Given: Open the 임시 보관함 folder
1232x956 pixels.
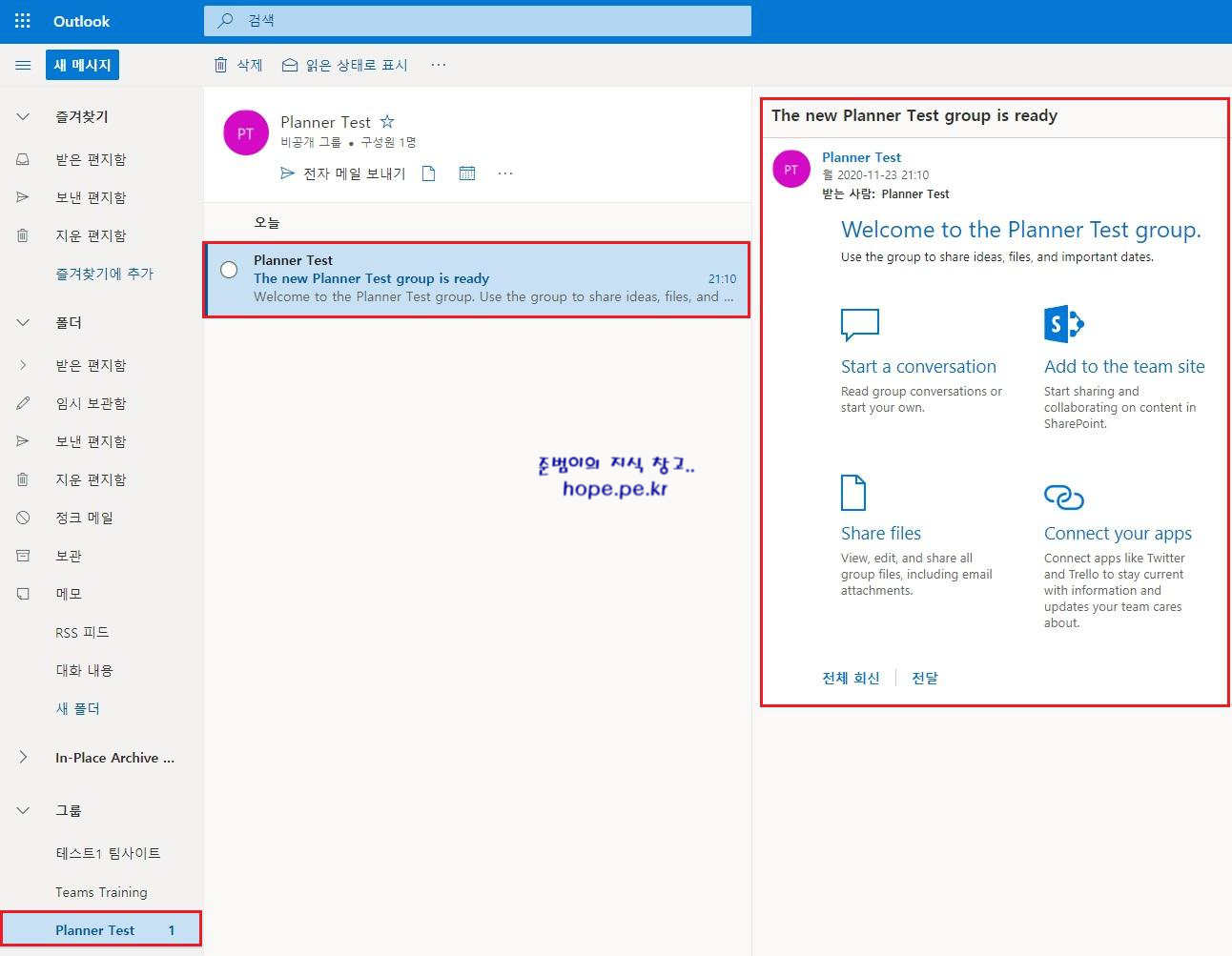Looking at the screenshot, I should pos(91,403).
